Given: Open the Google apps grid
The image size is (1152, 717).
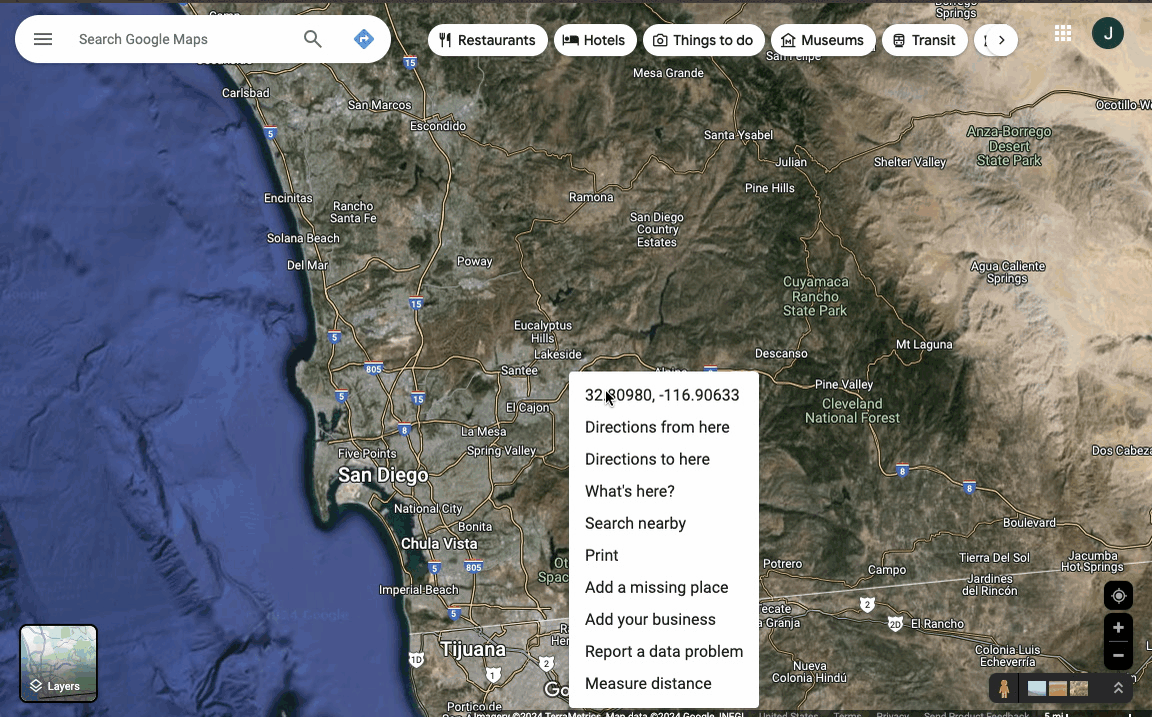Looking at the screenshot, I should coord(1062,33).
